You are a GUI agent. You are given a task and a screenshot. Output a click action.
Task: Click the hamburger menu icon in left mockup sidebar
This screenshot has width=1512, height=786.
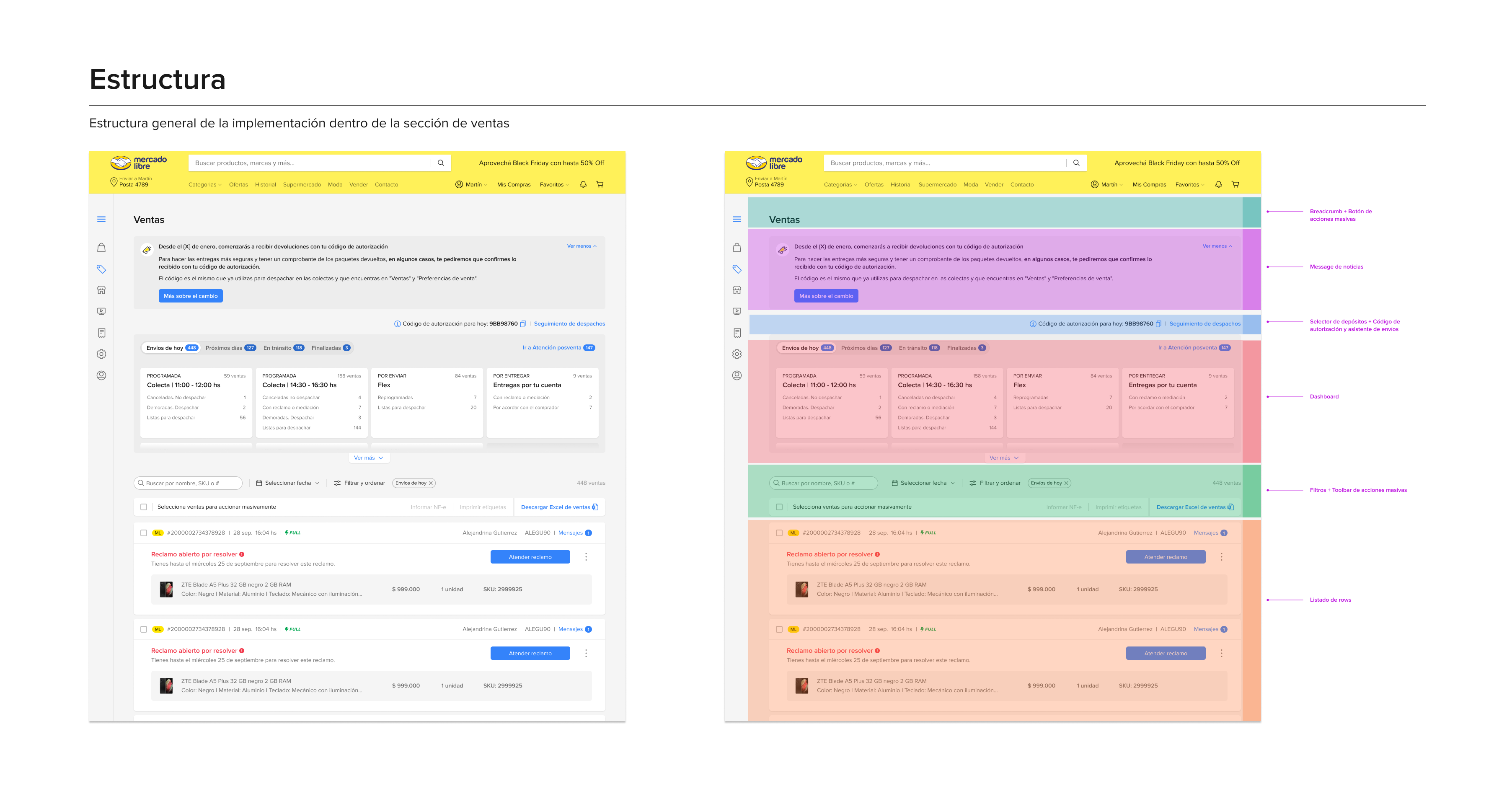point(101,220)
